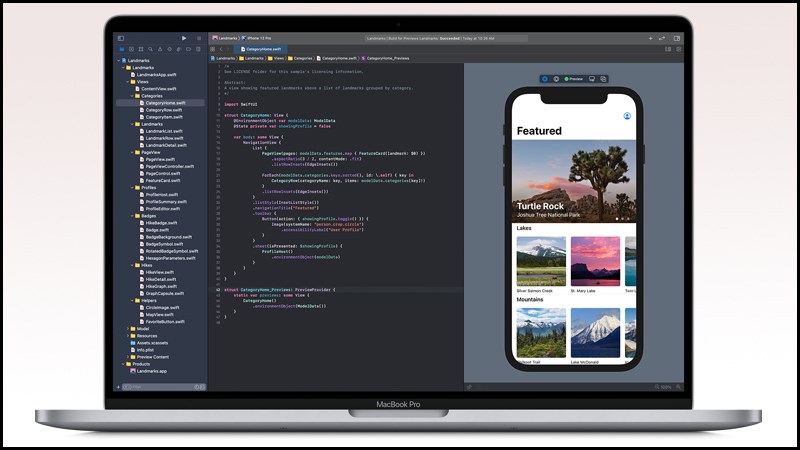Click the build status activity bar
Screen dimensions: 800x450
click(446, 38)
